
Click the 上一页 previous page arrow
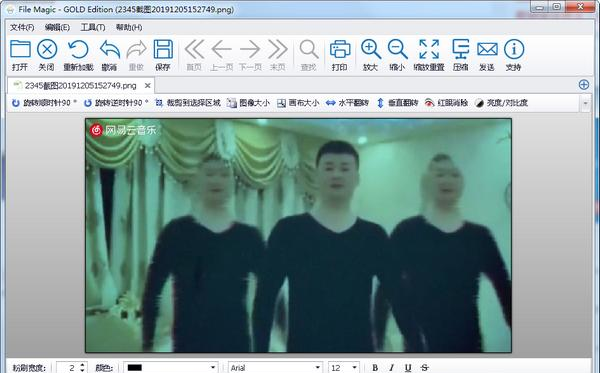click(222, 49)
